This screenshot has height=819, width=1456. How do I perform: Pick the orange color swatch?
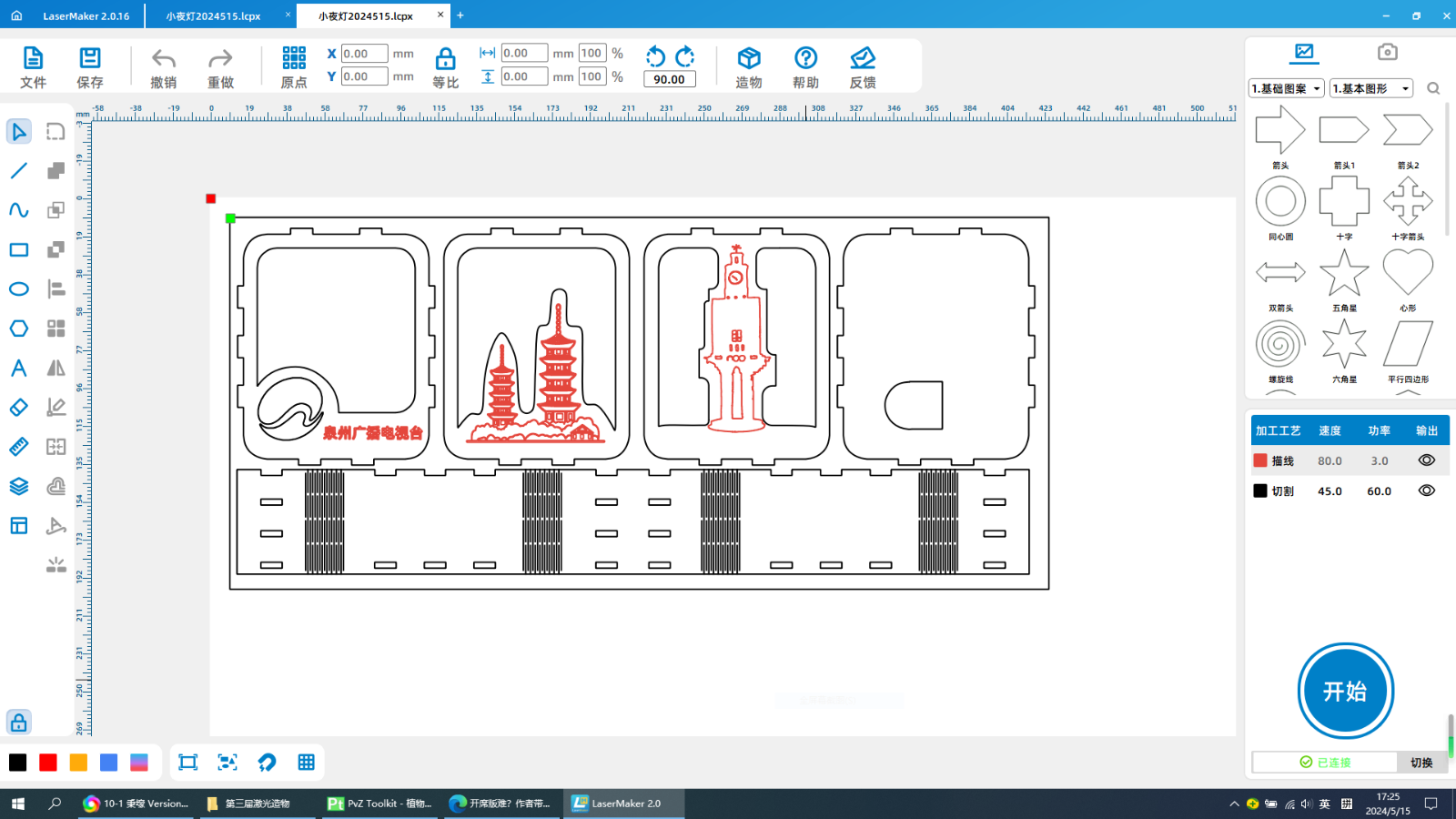[78, 763]
